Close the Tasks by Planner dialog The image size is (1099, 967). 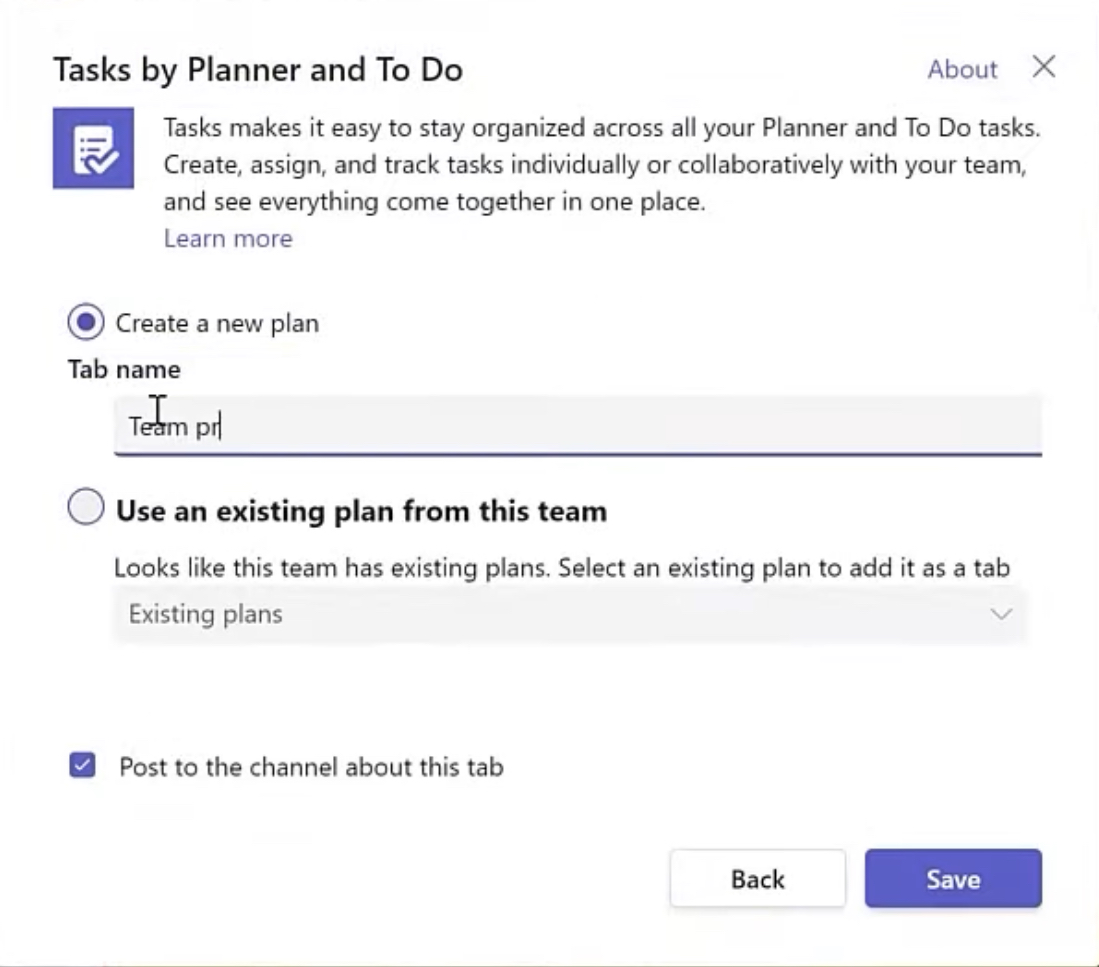click(x=1044, y=67)
